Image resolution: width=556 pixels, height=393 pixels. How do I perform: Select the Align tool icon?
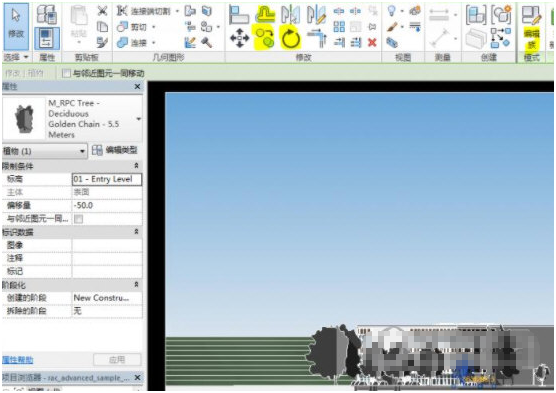[x=239, y=14]
